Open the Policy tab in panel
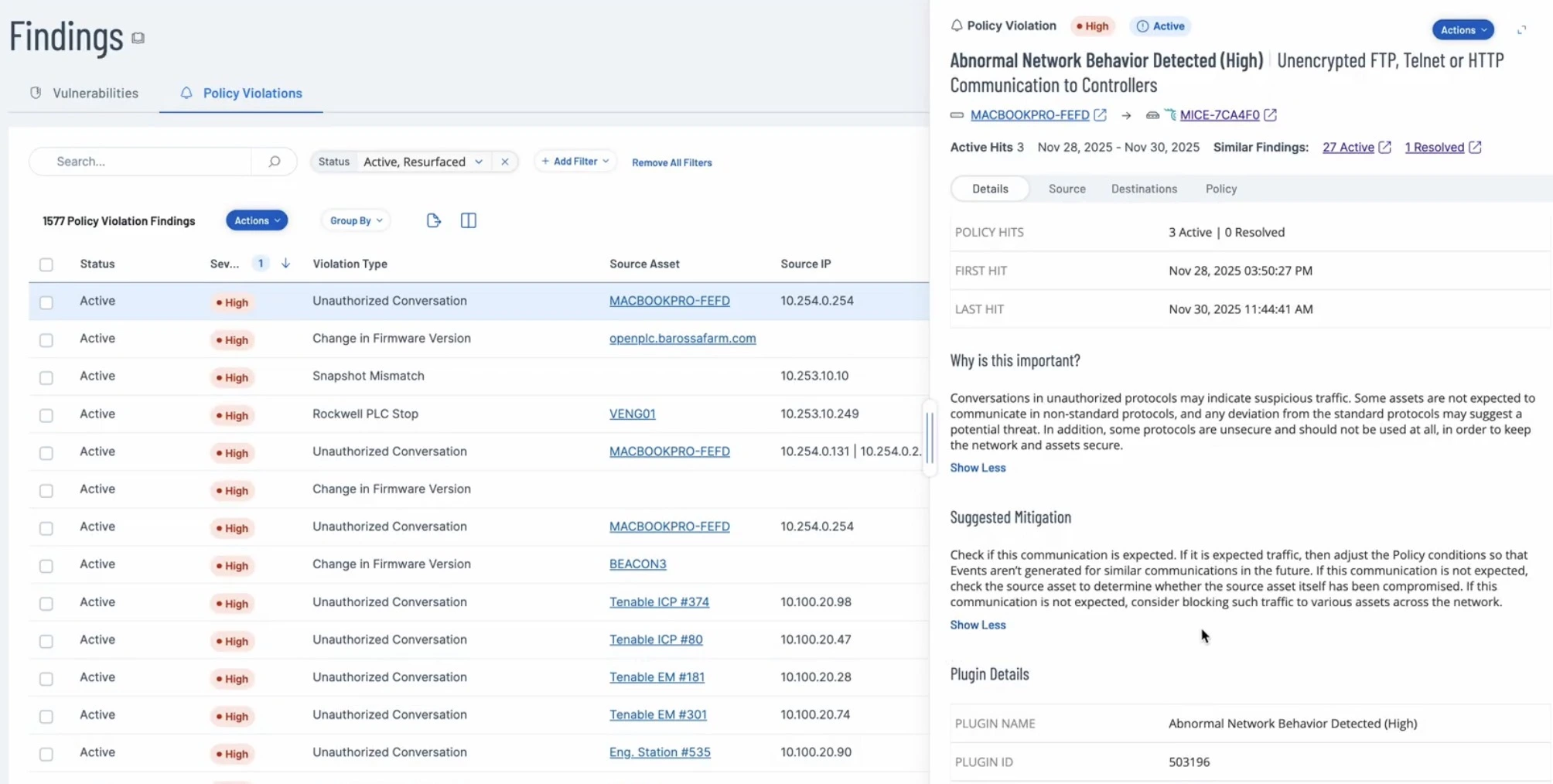Image resolution: width=1553 pixels, height=784 pixels. pos(1220,189)
